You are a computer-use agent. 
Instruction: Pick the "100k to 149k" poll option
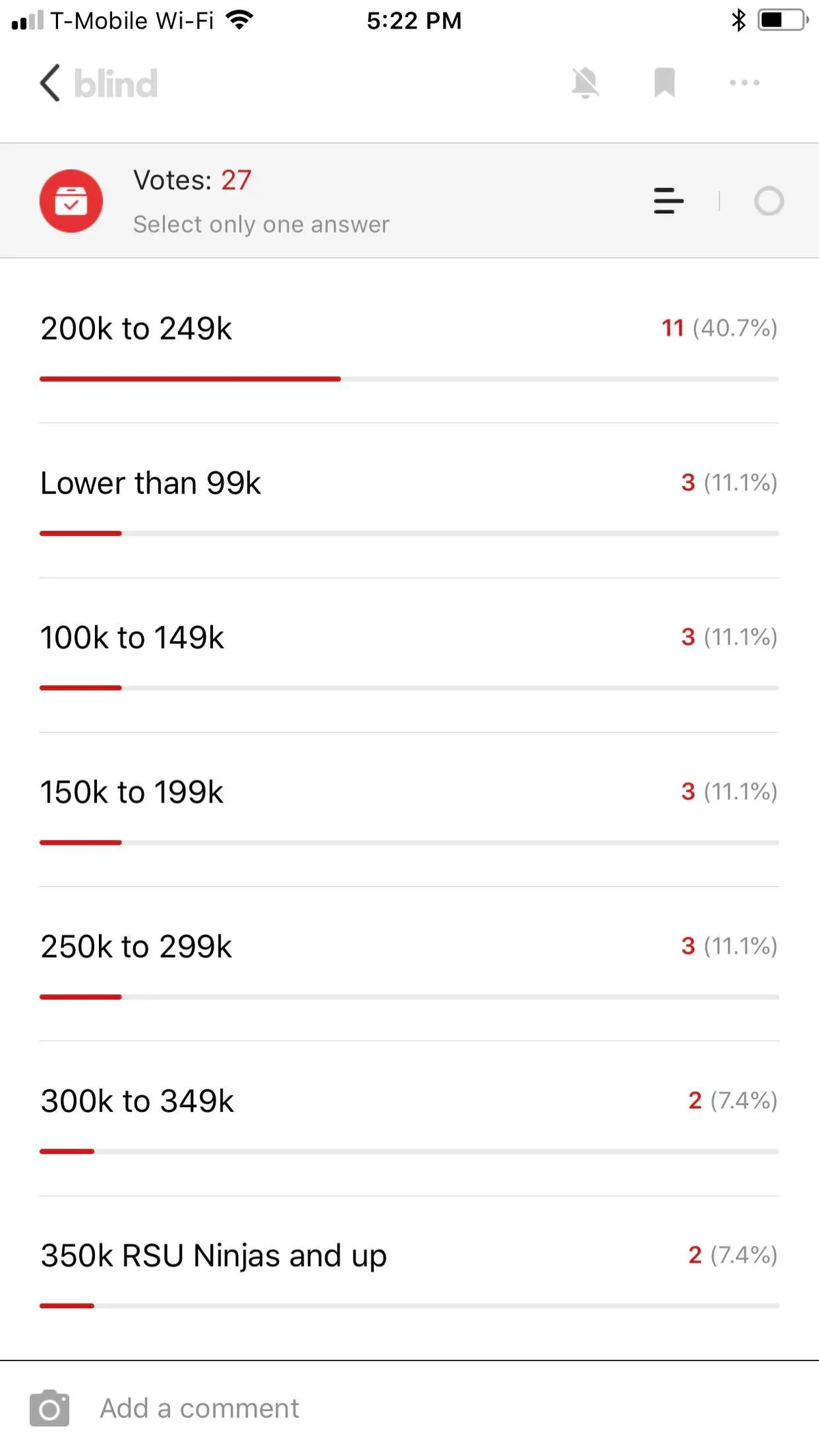pos(132,638)
